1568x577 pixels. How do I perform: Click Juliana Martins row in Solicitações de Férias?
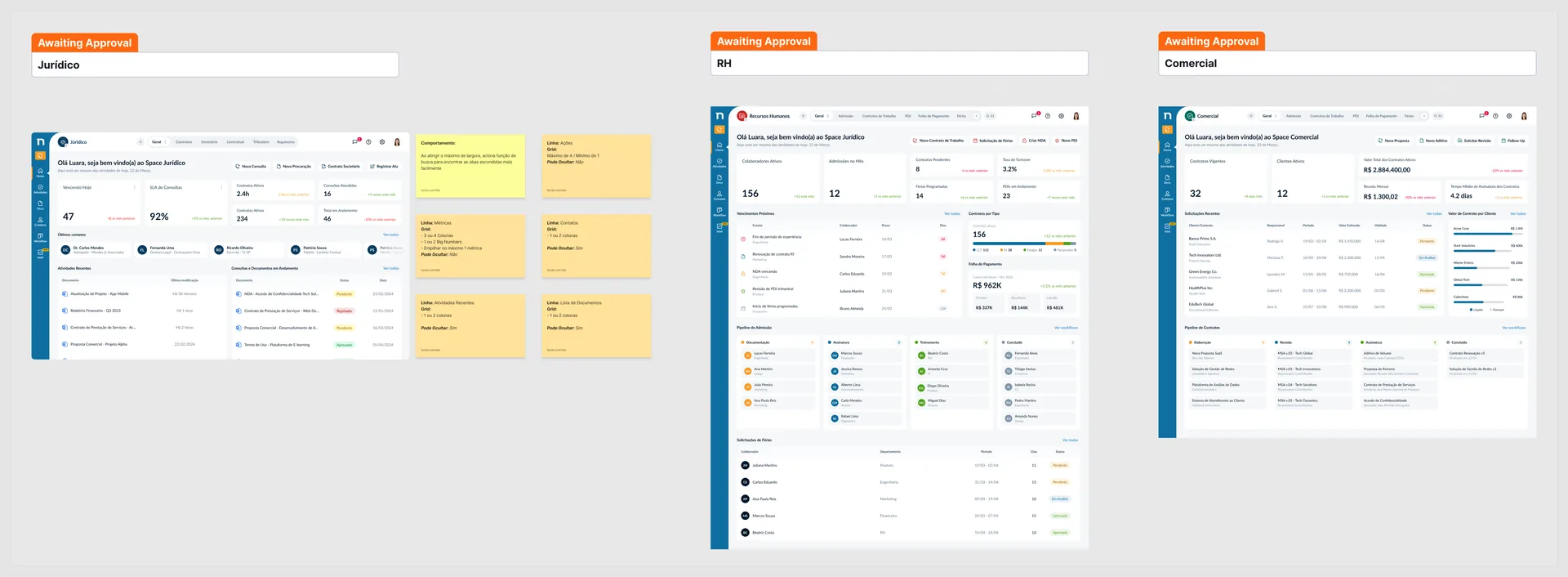(908, 465)
